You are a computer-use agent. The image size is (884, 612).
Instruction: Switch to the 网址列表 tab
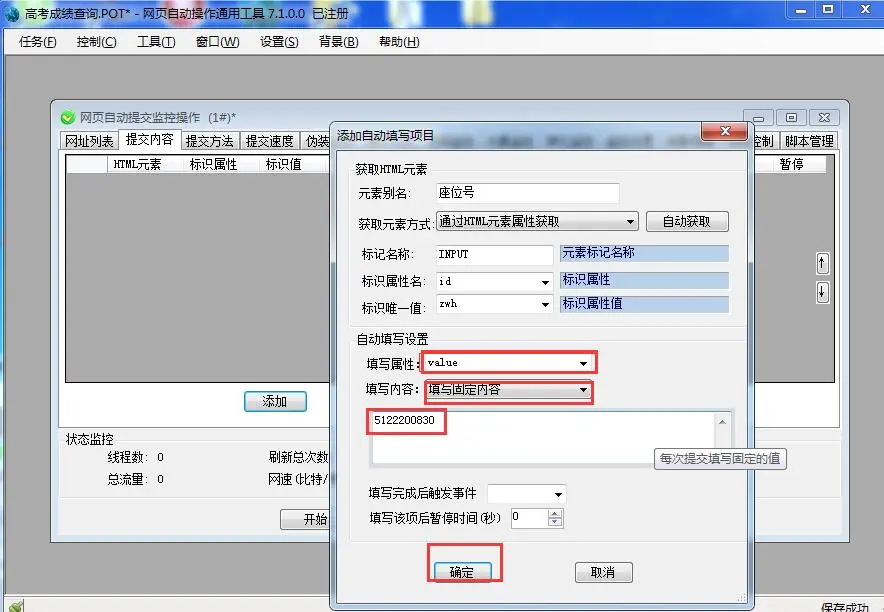pyautogui.click(x=90, y=141)
